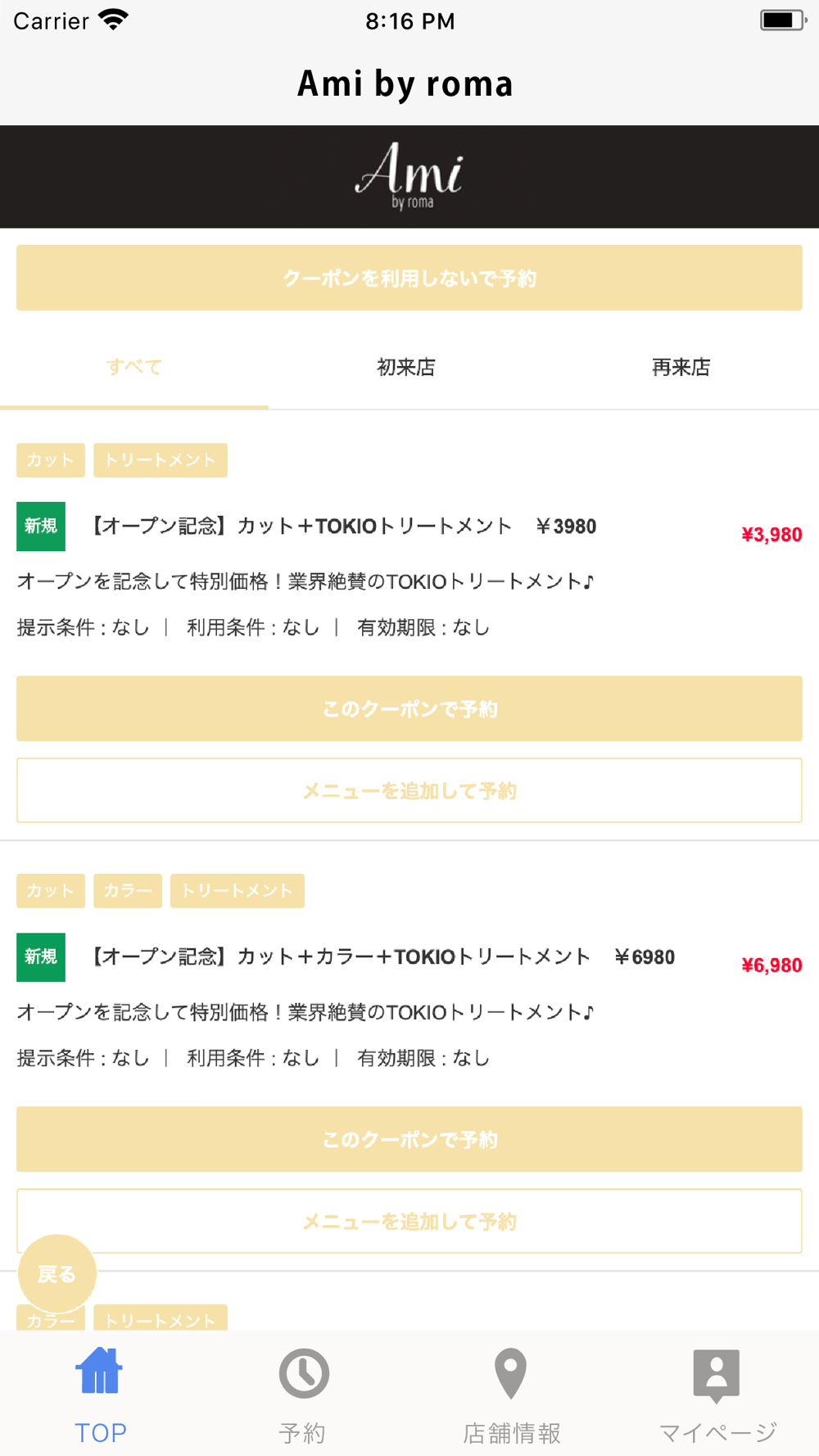Open マイページ profile icon

pos(717,1376)
